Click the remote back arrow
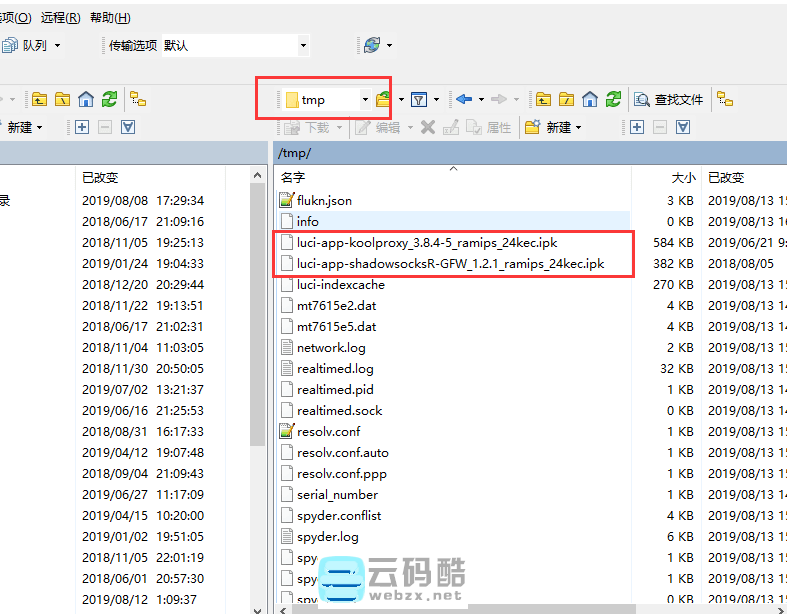The height and width of the screenshot is (614, 787). point(464,99)
